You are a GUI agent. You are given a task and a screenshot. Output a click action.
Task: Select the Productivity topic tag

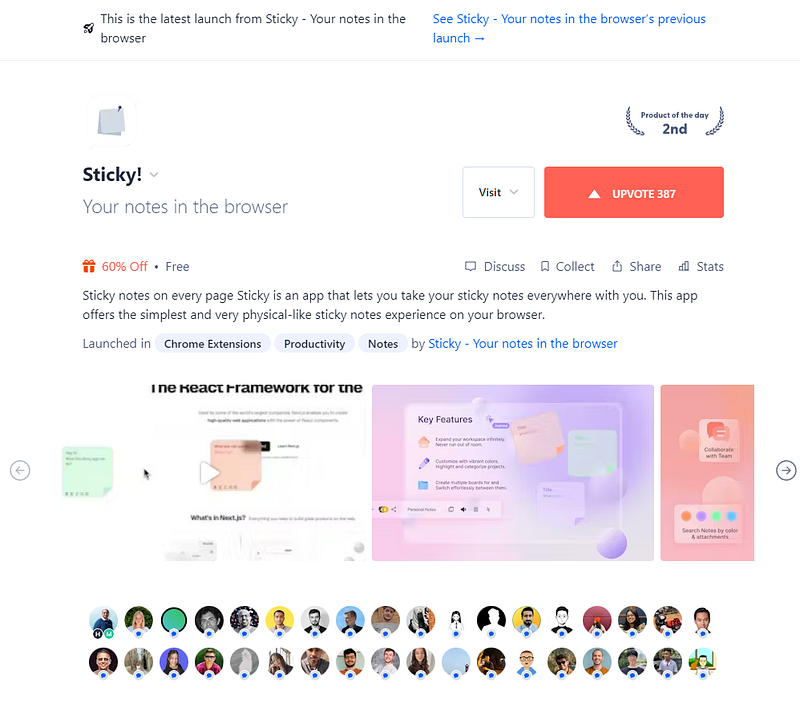314,344
